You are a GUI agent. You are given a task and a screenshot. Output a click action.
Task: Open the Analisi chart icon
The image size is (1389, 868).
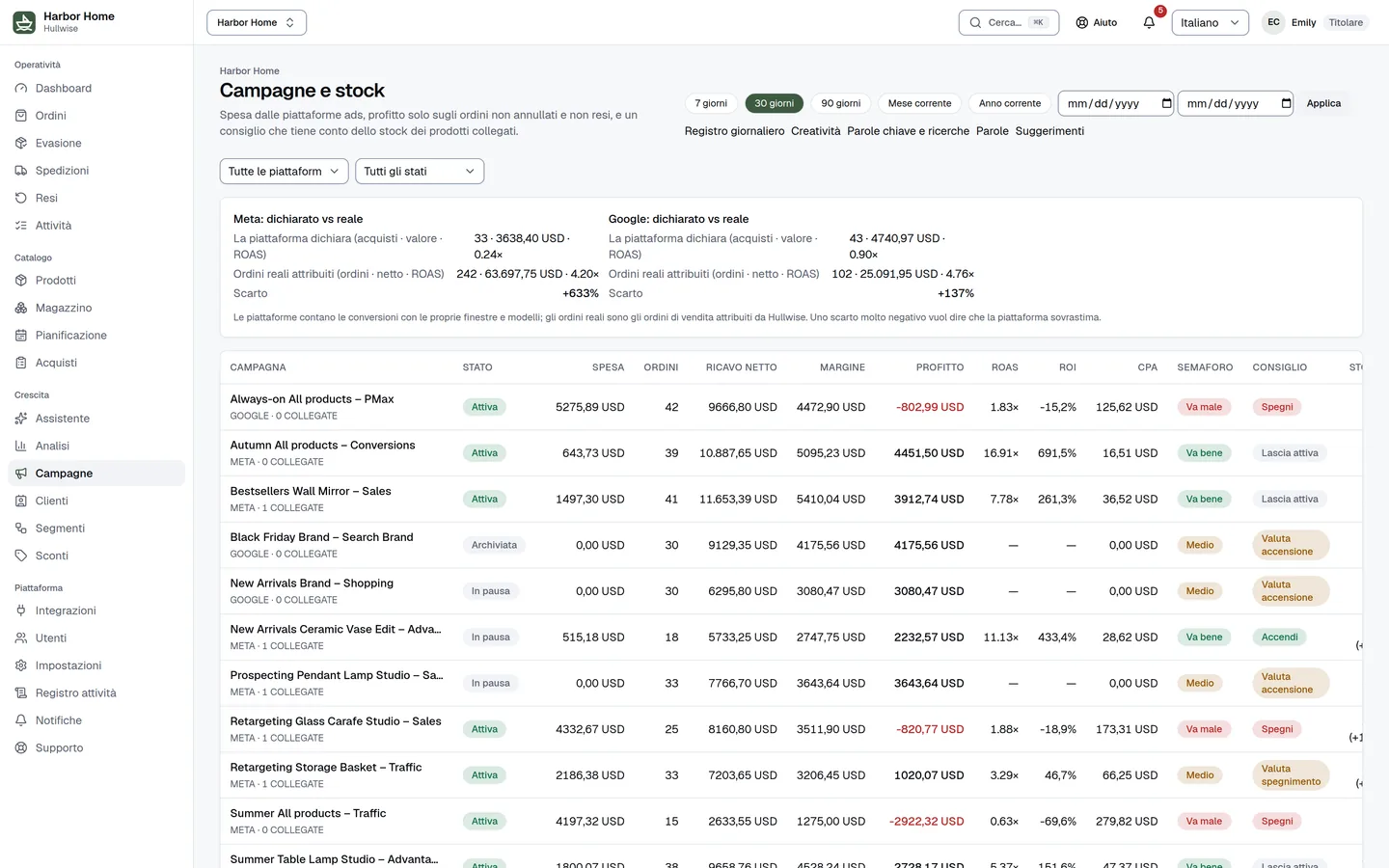point(21,446)
